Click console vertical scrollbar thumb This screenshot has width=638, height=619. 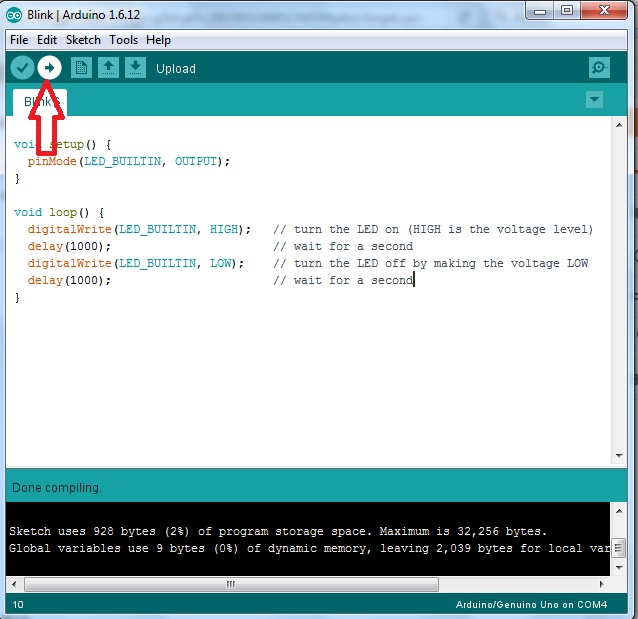(619, 547)
